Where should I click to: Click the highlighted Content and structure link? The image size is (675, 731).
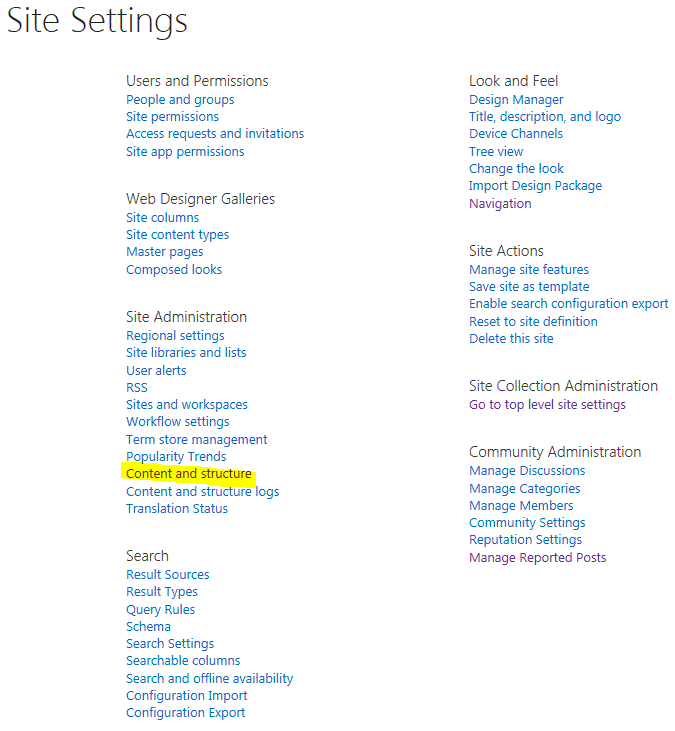[189, 474]
